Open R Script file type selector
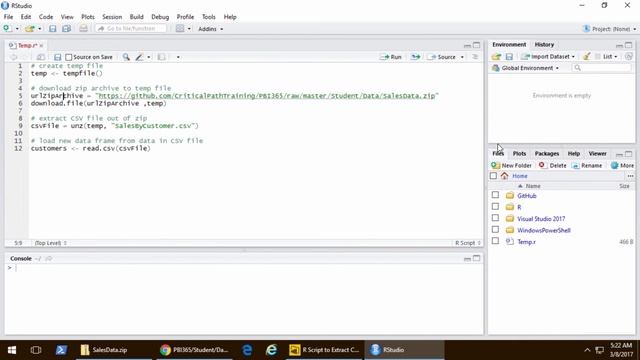The image size is (640, 360). point(467,243)
